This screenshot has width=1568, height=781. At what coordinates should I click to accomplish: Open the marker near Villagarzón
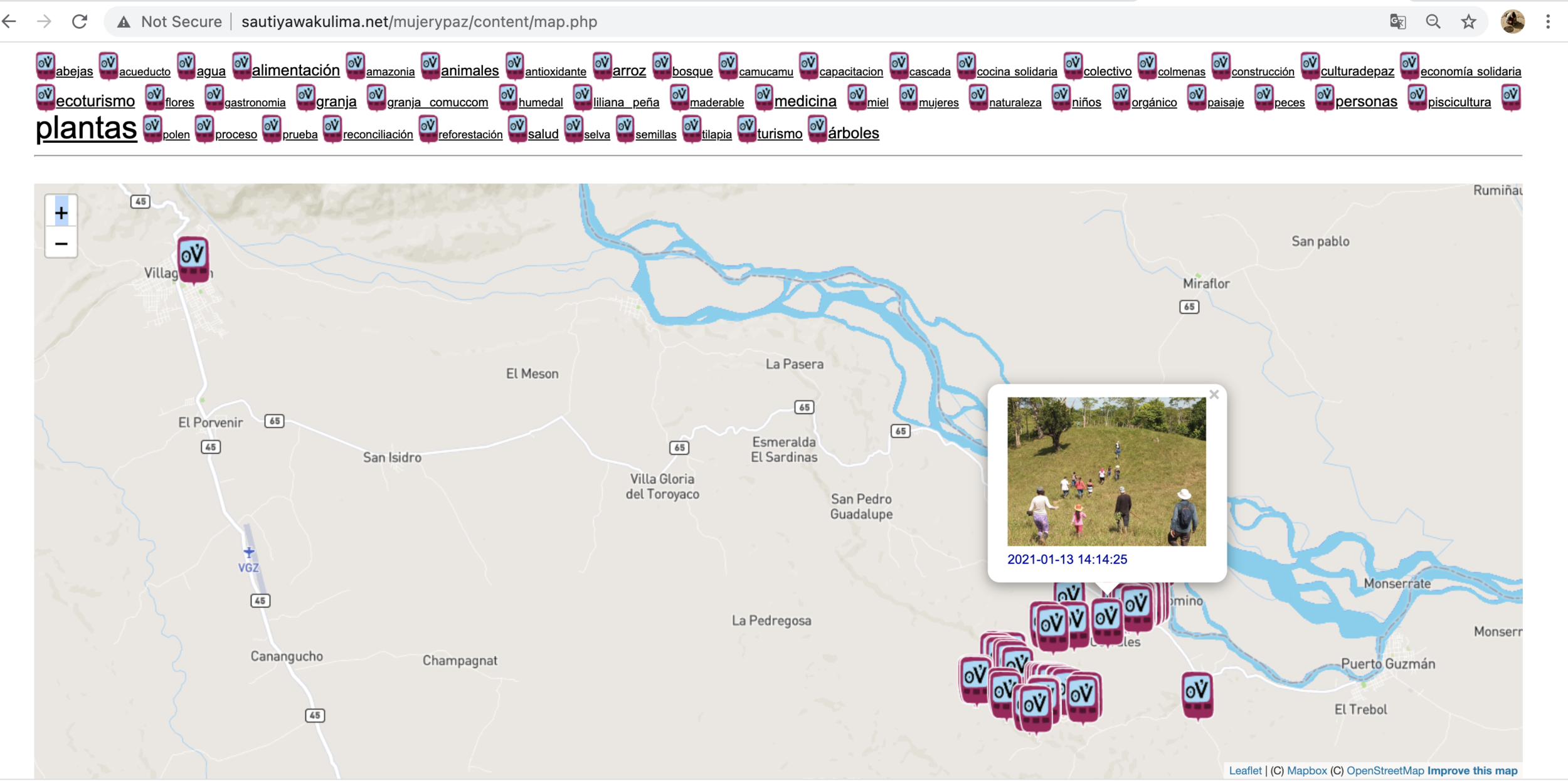pyautogui.click(x=193, y=259)
